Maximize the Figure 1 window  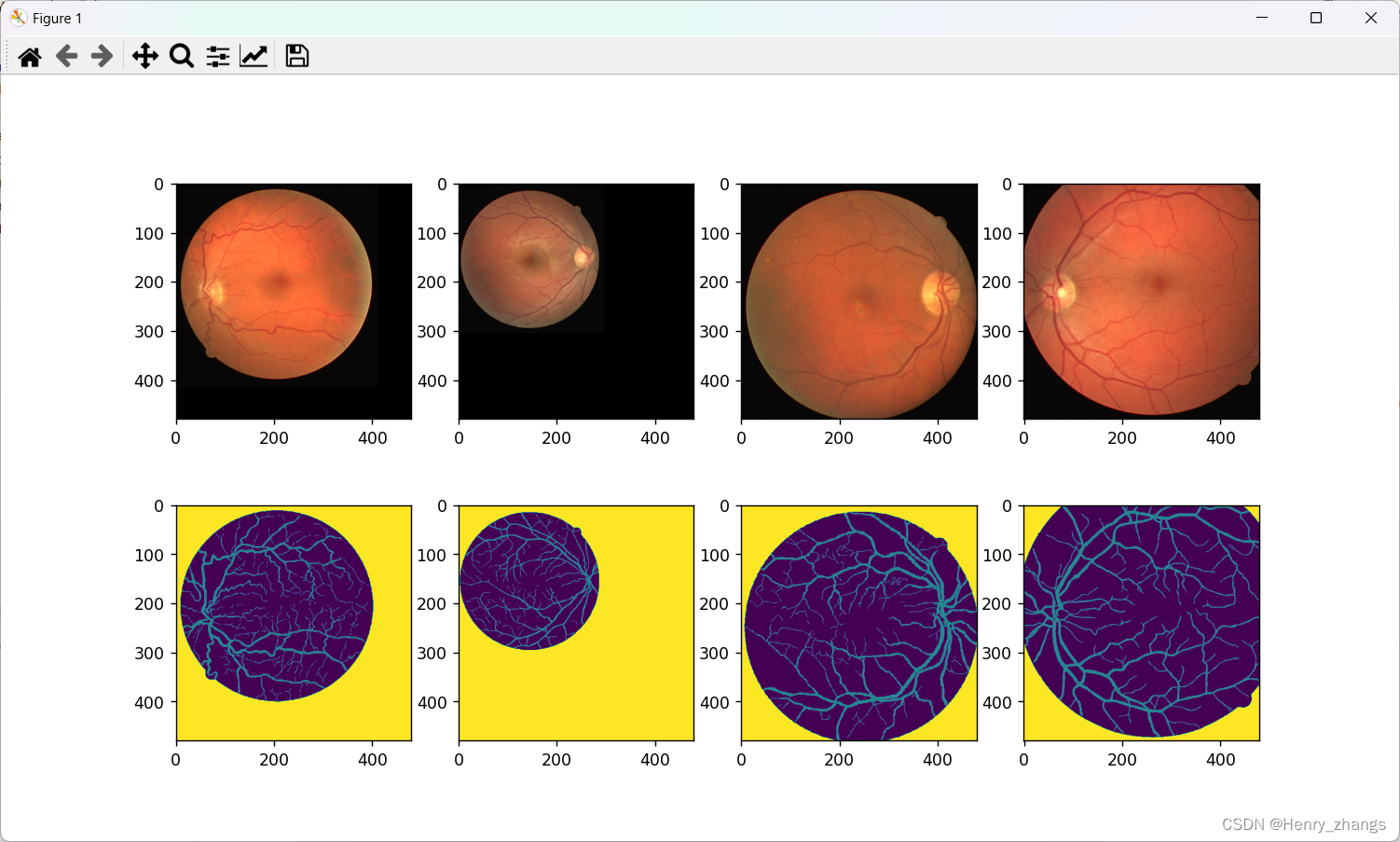click(1316, 18)
